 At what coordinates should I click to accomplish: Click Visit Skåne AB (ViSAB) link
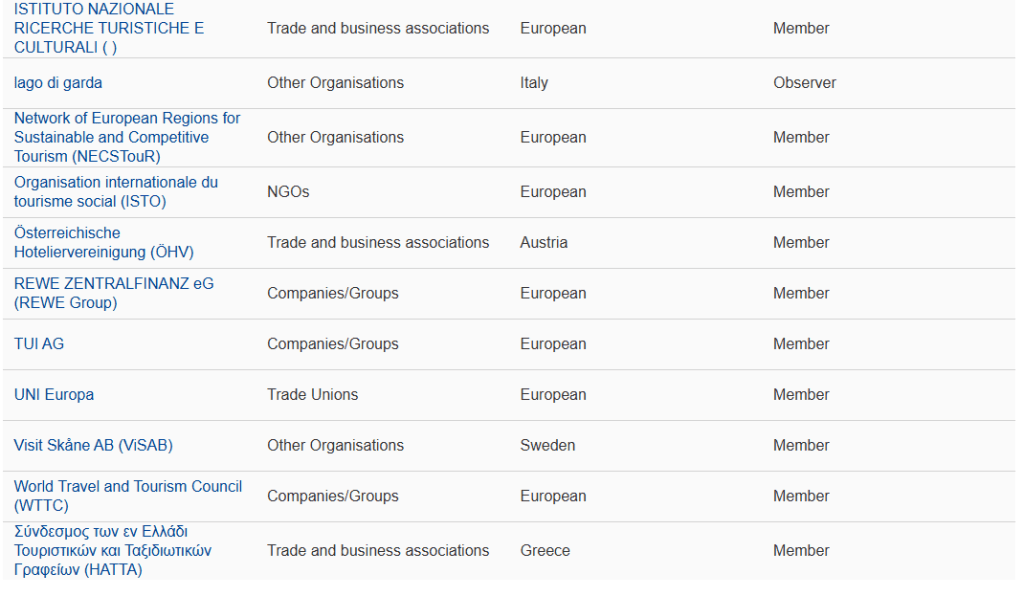(93, 446)
